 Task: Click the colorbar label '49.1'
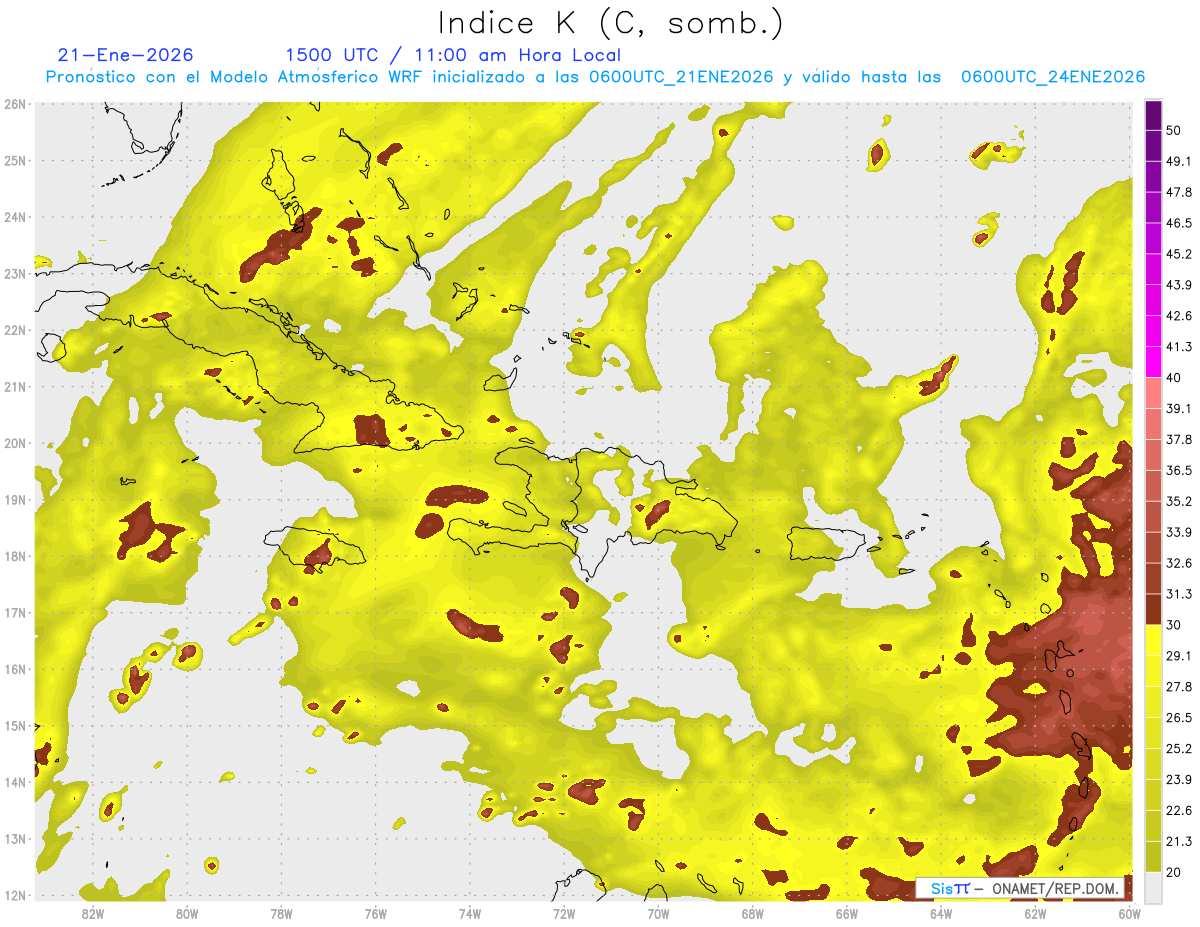pos(1178,161)
